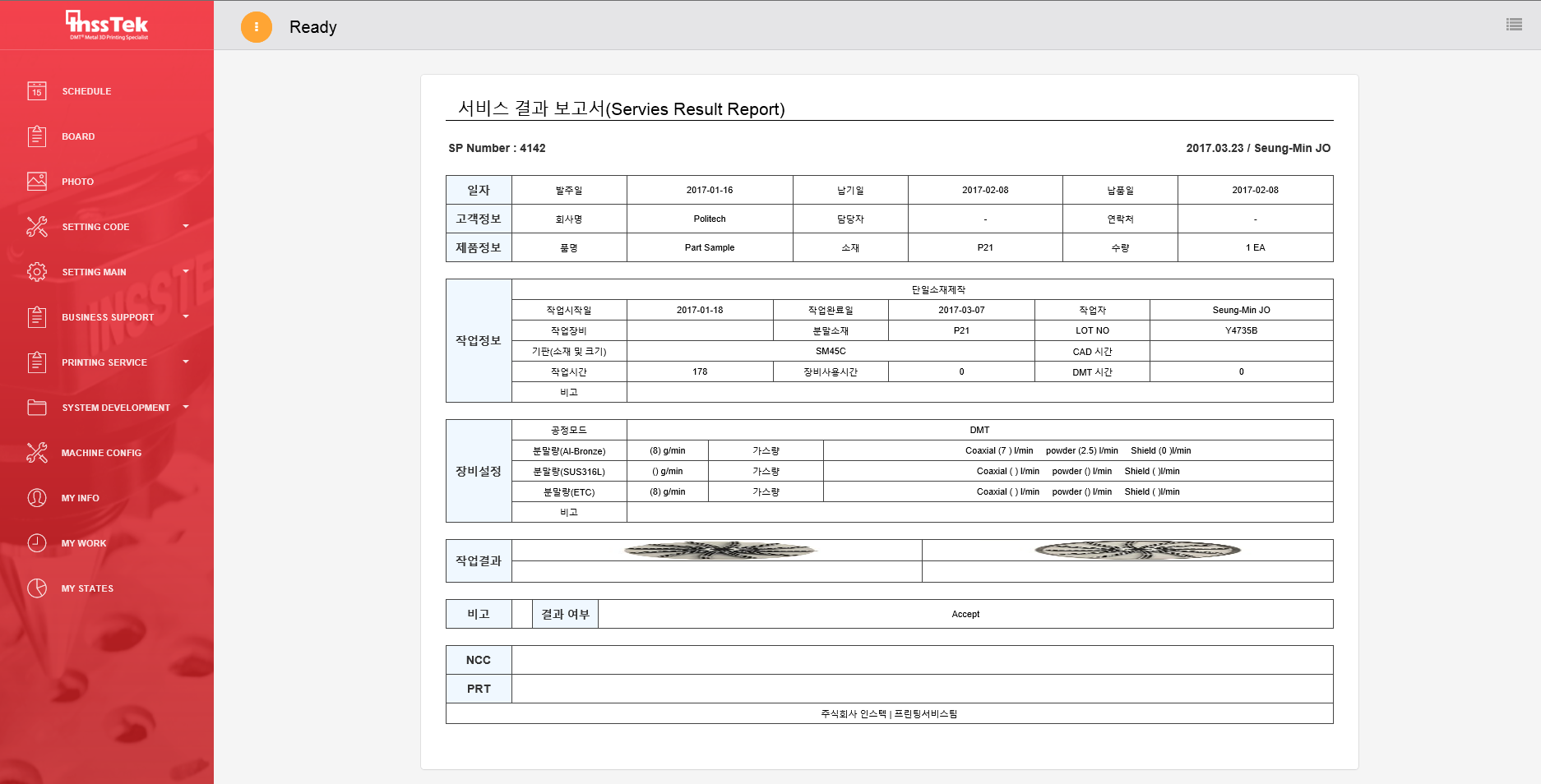Go to the MY WORK menu item
This screenshot has width=1541, height=784.
point(84,543)
